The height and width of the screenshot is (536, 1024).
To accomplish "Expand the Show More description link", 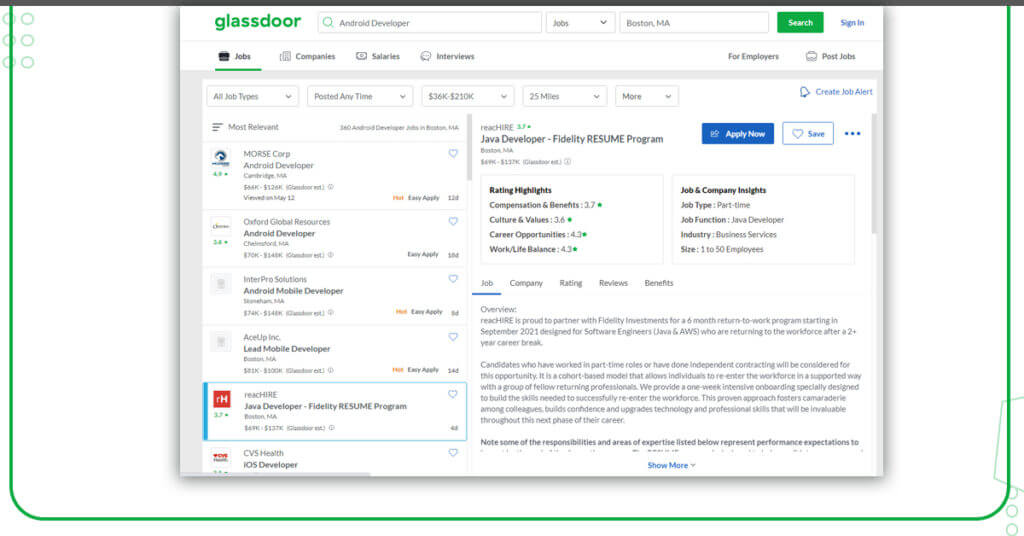I will coord(671,465).
